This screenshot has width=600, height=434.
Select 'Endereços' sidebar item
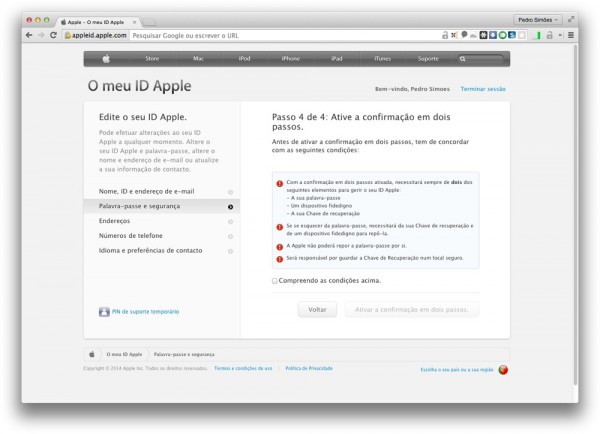pos(162,221)
